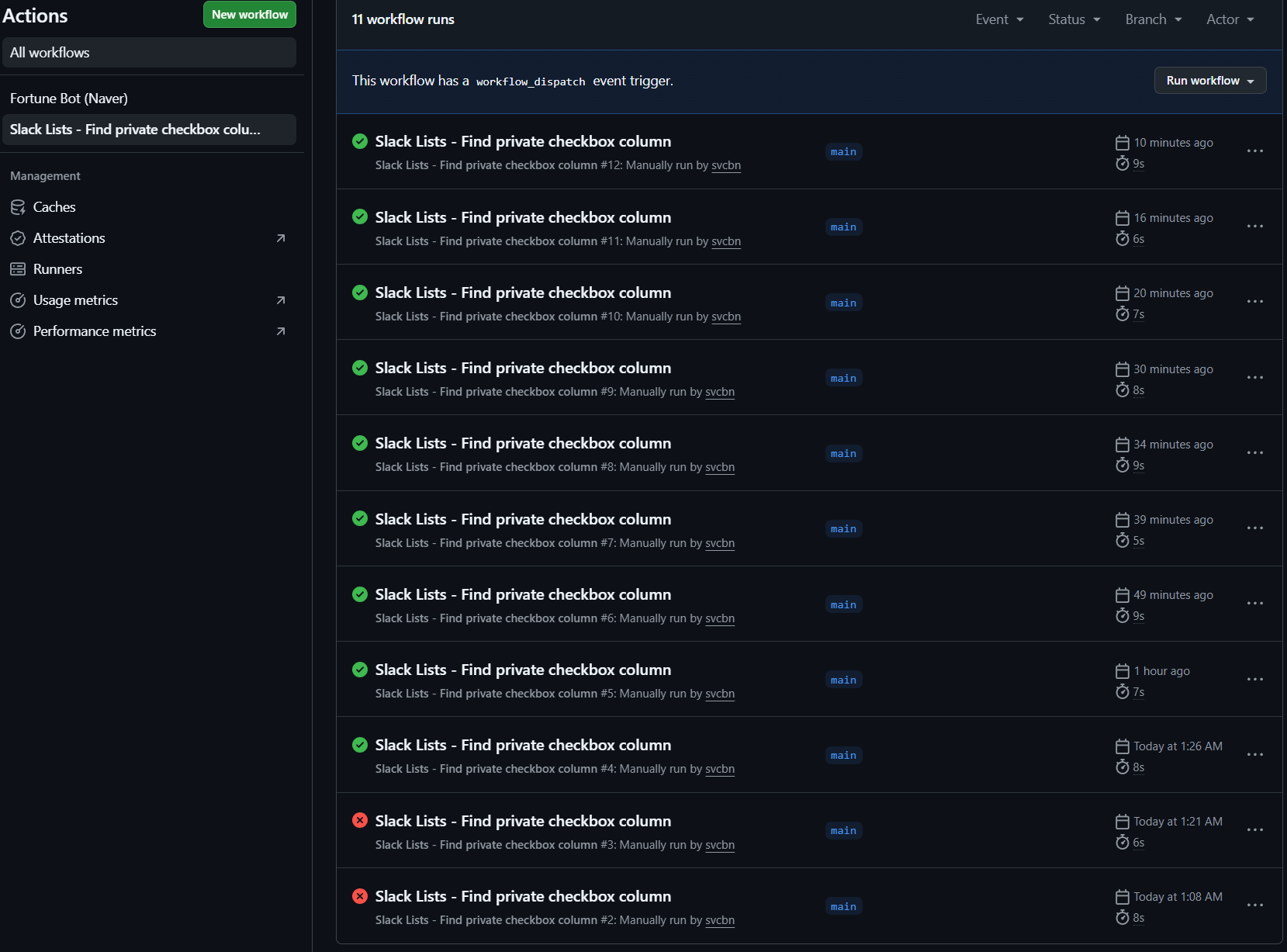Open the Actor filter dropdown

(1230, 19)
